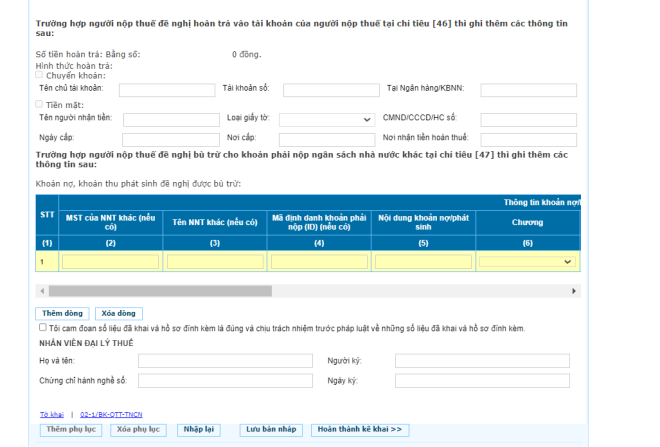
Task: Expand the Chương dropdown in table row 1
Action: [527, 261]
